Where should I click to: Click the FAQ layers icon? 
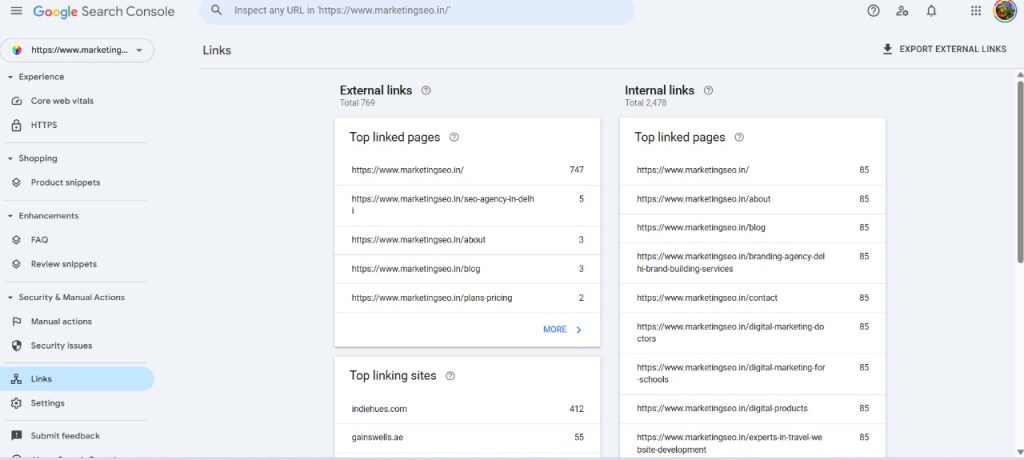coord(17,240)
